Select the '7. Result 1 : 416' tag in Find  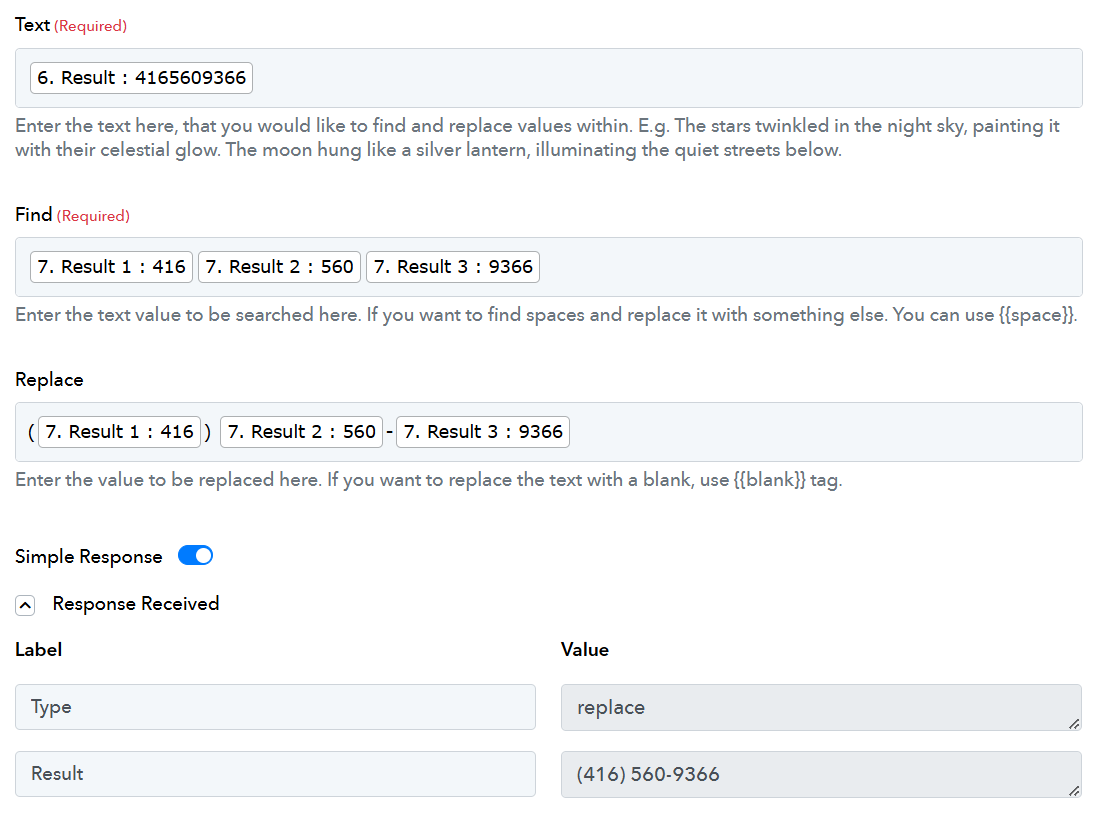tap(111, 267)
